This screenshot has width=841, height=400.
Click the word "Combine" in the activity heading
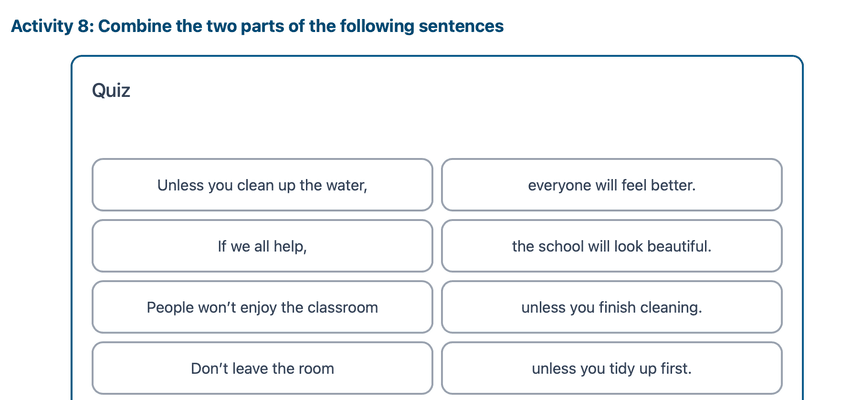(134, 26)
